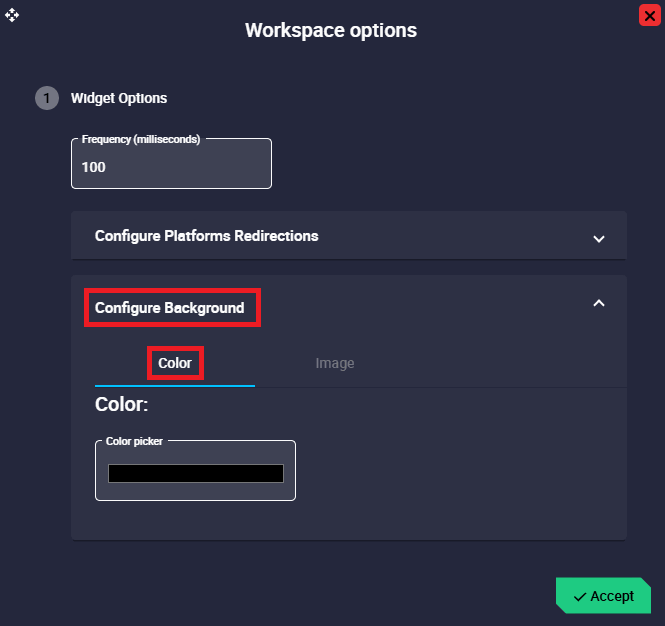Open the black color picker swatch
The width and height of the screenshot is (665, 626).
[x=196, y=474]
